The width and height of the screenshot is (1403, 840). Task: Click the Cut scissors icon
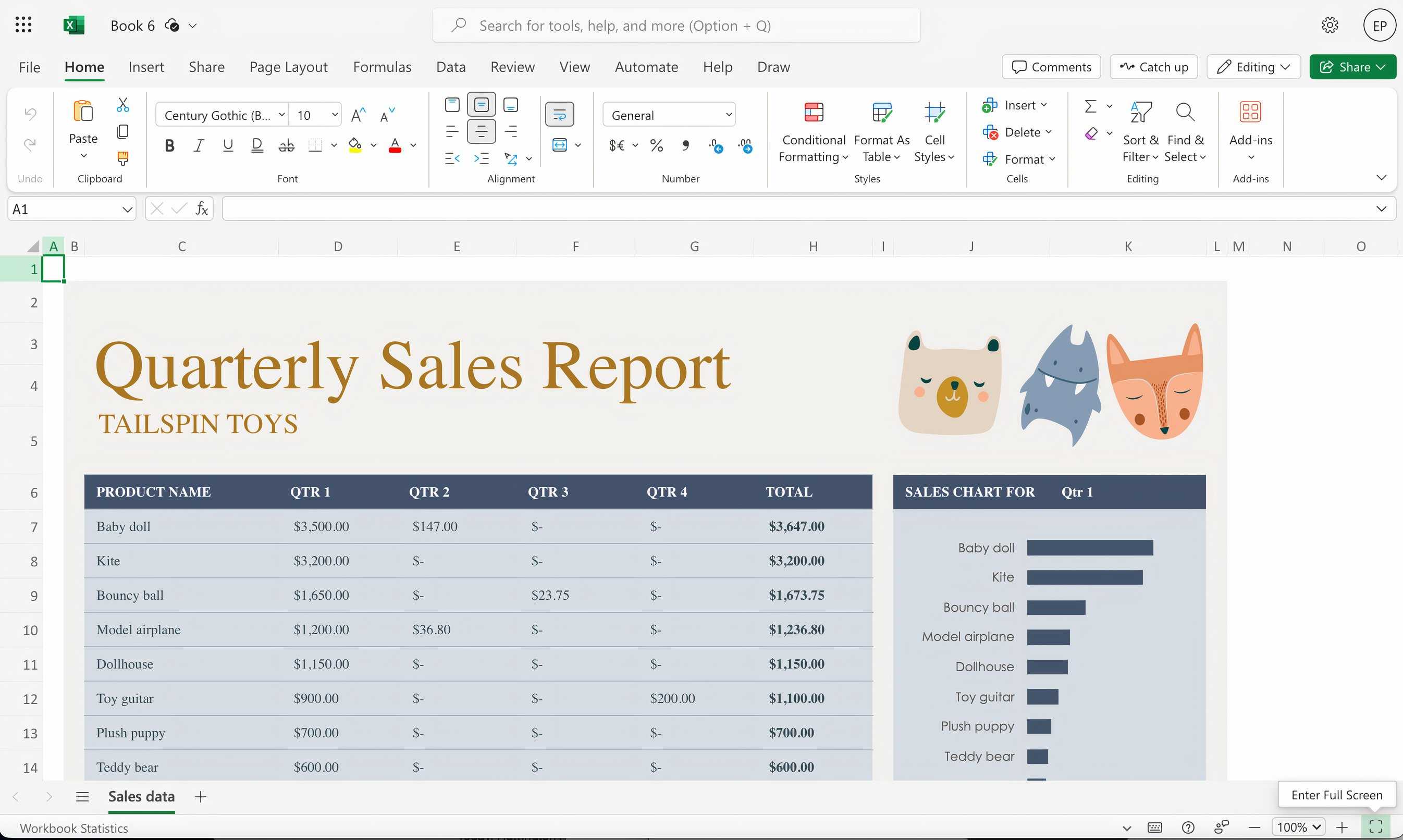point(122,105)
